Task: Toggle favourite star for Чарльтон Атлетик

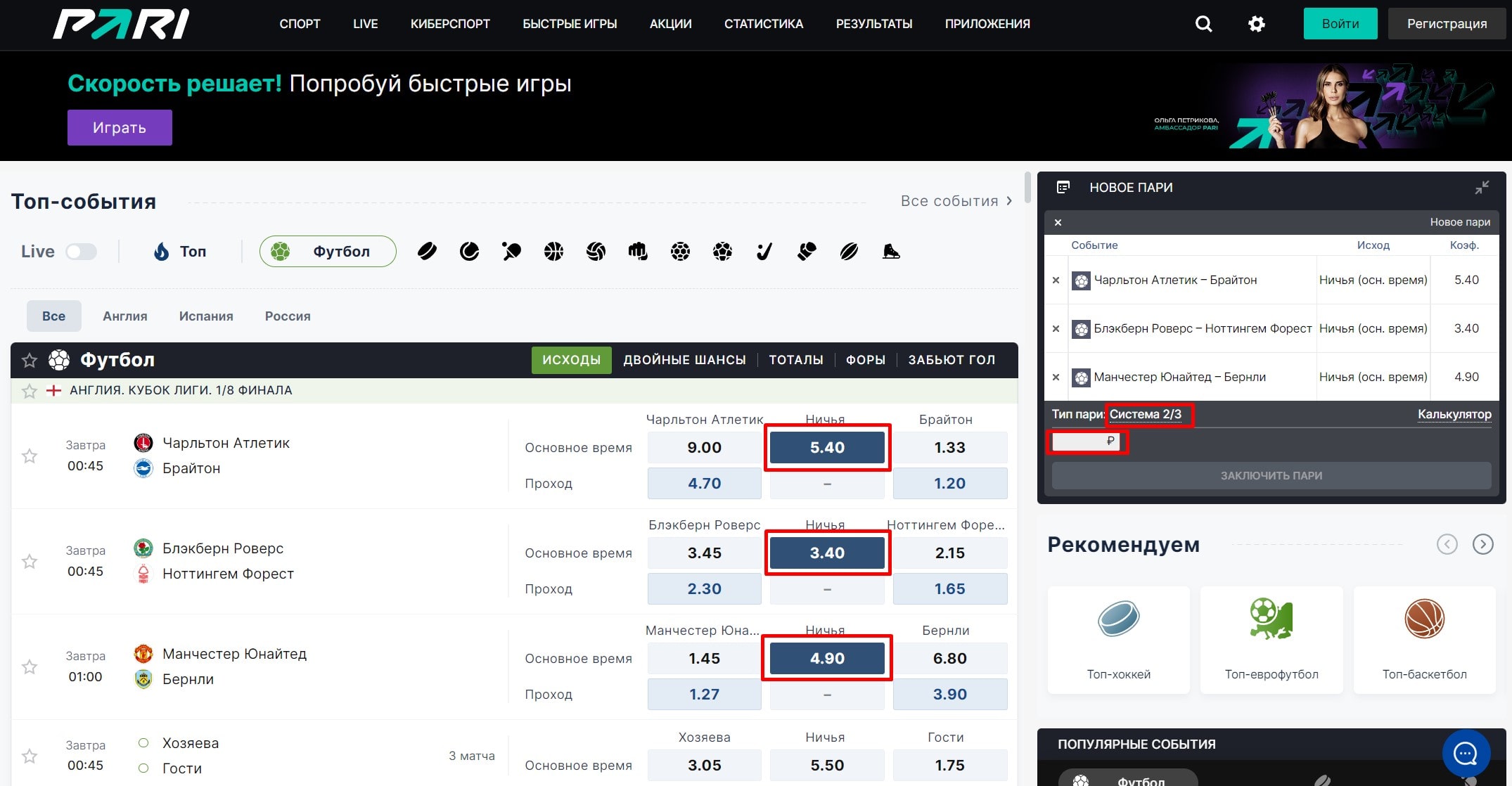Action: [x=28, y=458]
